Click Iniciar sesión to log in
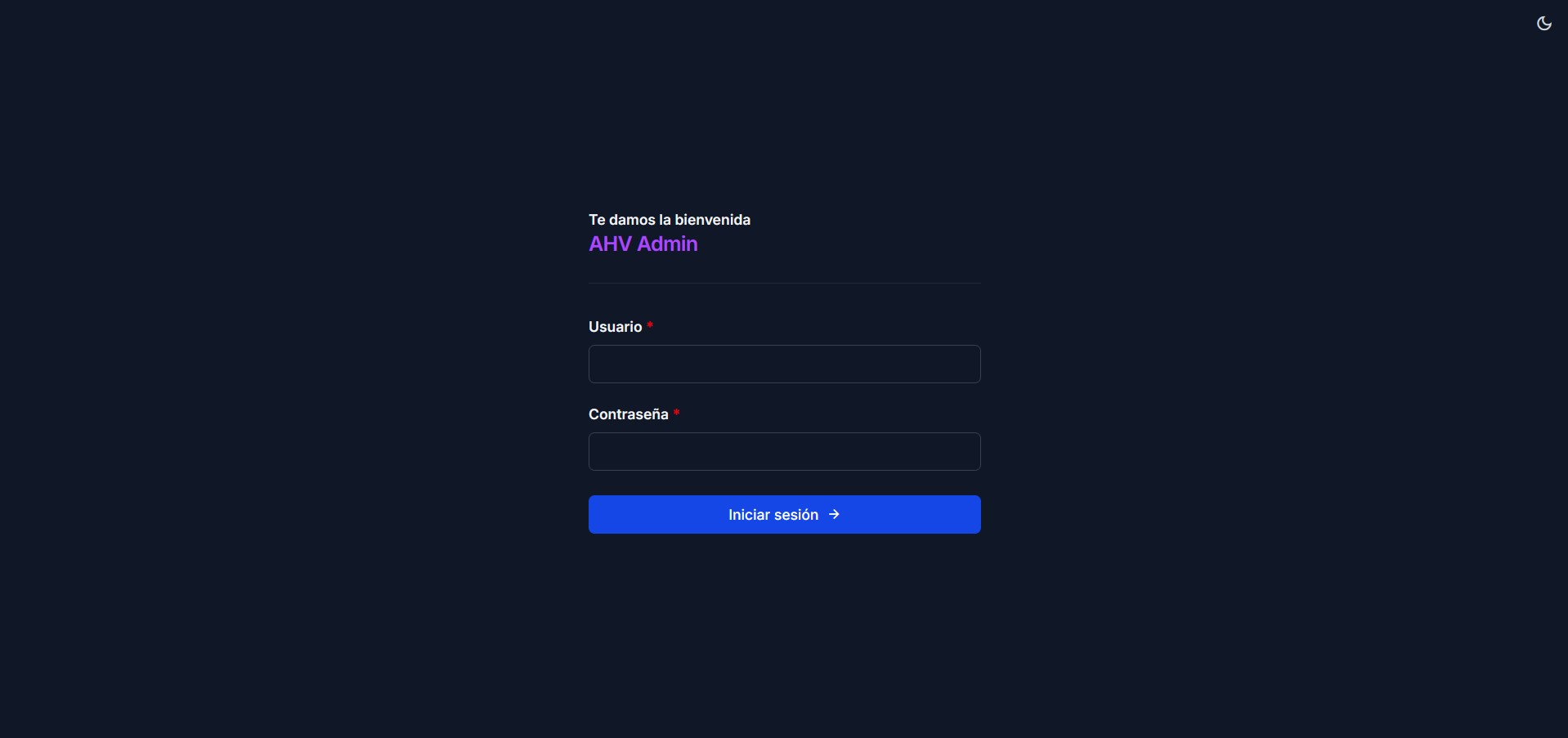 pos(783,514)
